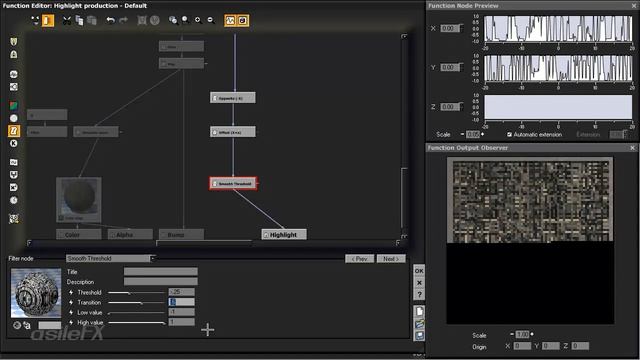Image resolution: width=640 pixels, height=360 pixels.
Task: Increase Scale in Function Node Preview
Action: click(x=482, y=134)
